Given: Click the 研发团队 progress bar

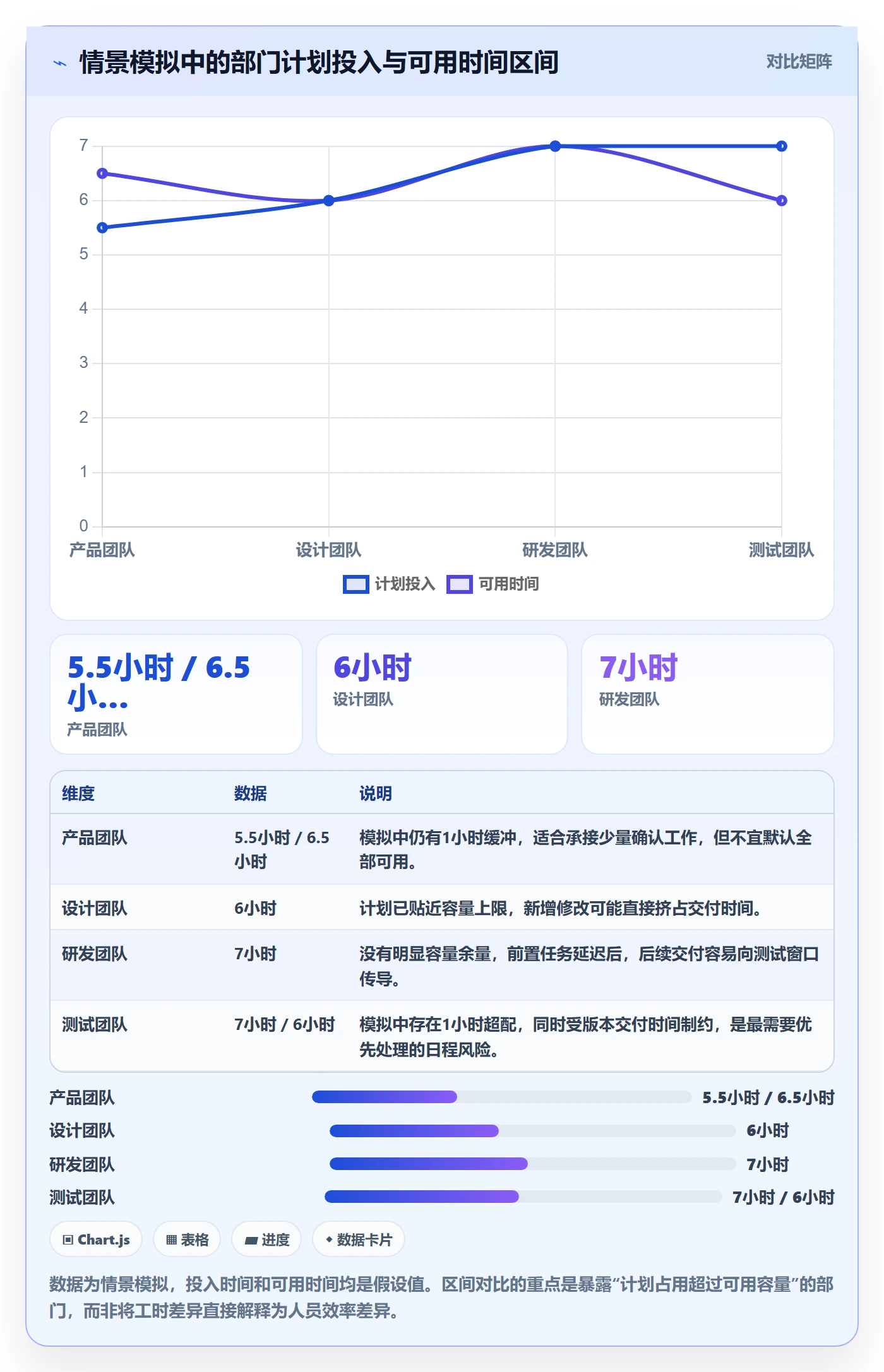Looking at the screenshot, I should coord(533,1164).
